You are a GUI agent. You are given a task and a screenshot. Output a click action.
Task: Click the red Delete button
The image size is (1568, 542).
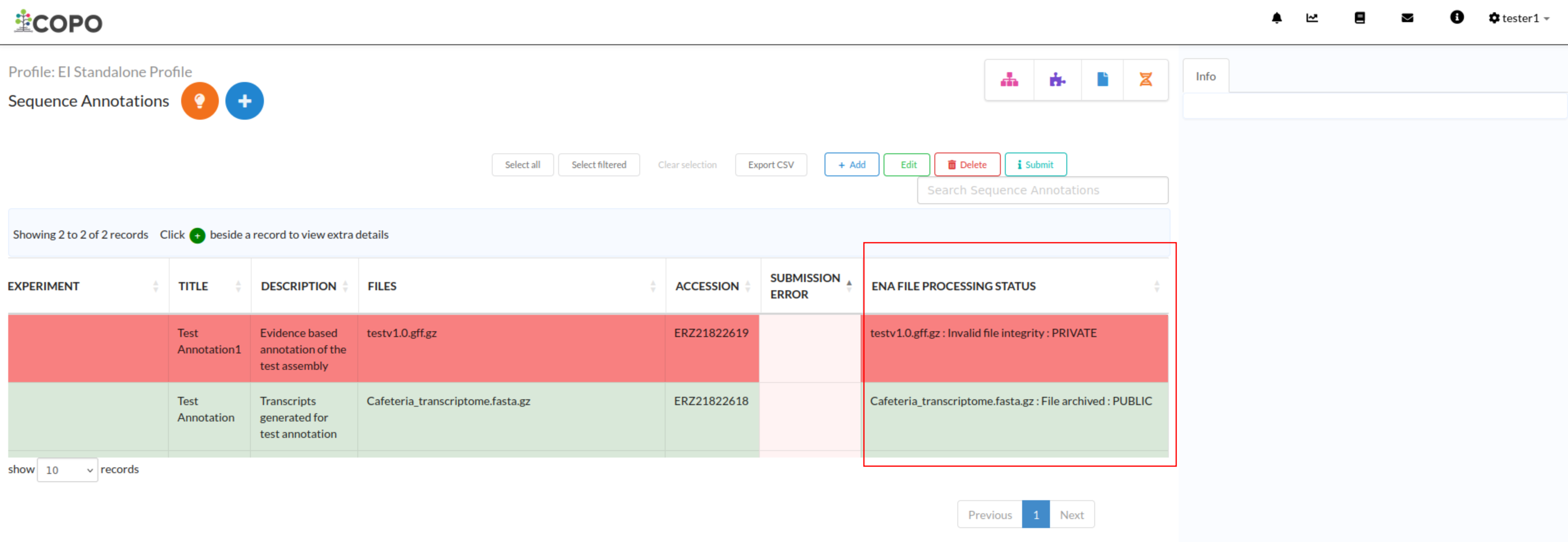point(967,165)
